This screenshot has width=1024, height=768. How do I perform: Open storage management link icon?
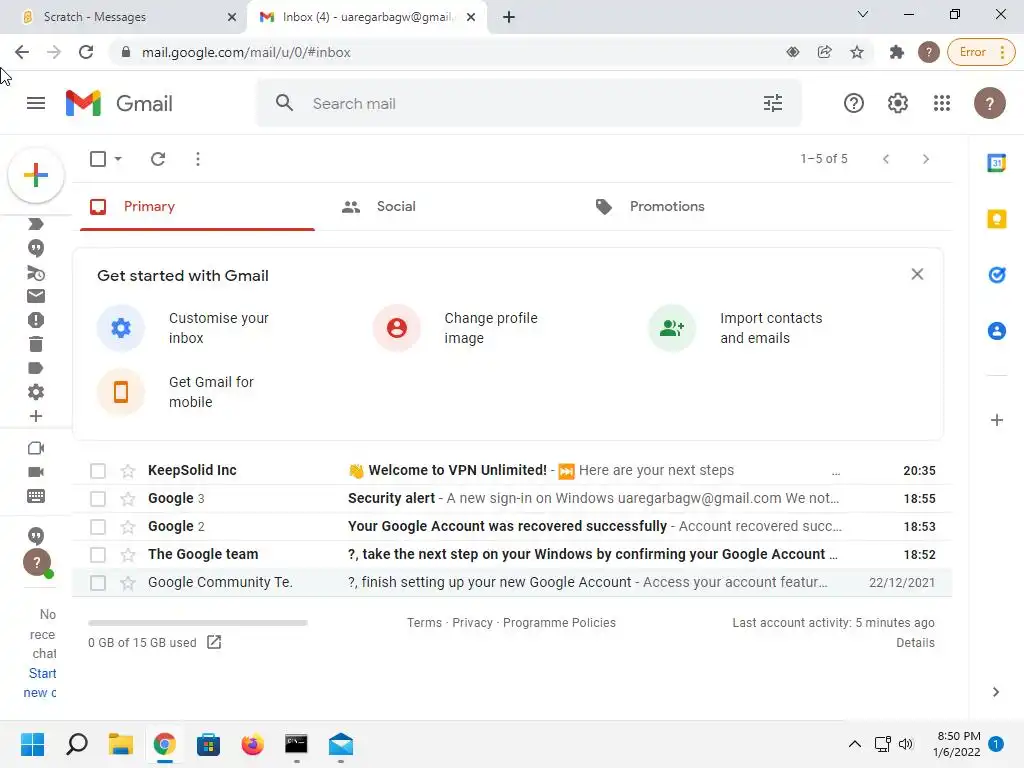click(x=214, y=642)
